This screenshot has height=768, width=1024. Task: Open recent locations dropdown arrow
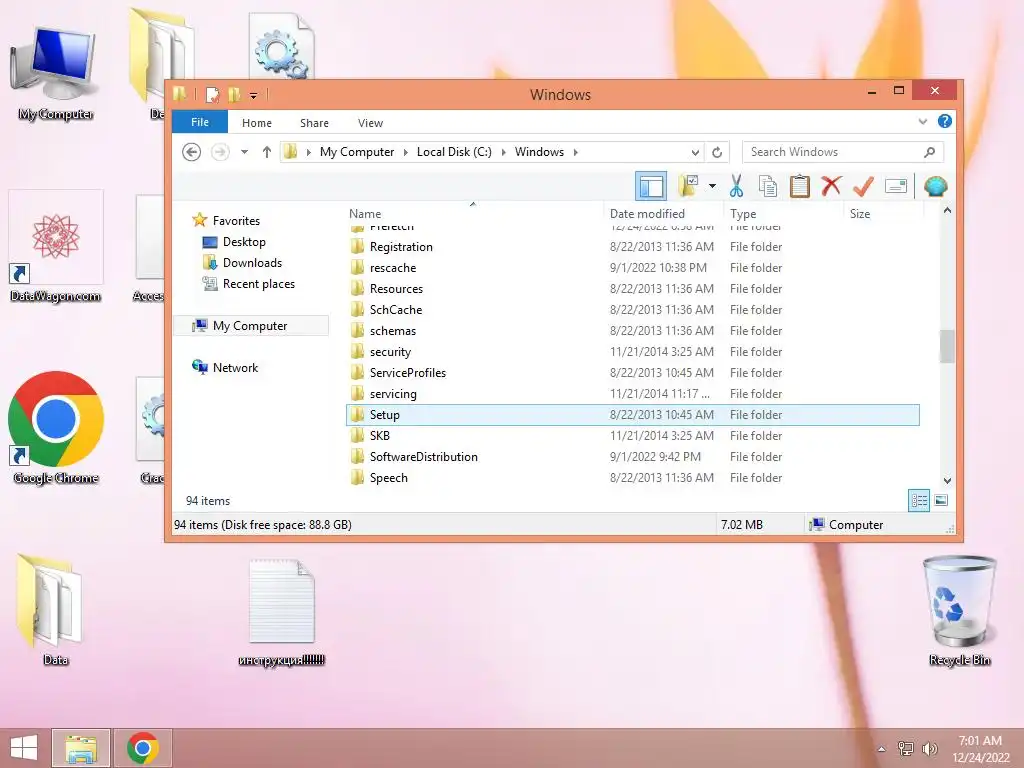[244, 152]
